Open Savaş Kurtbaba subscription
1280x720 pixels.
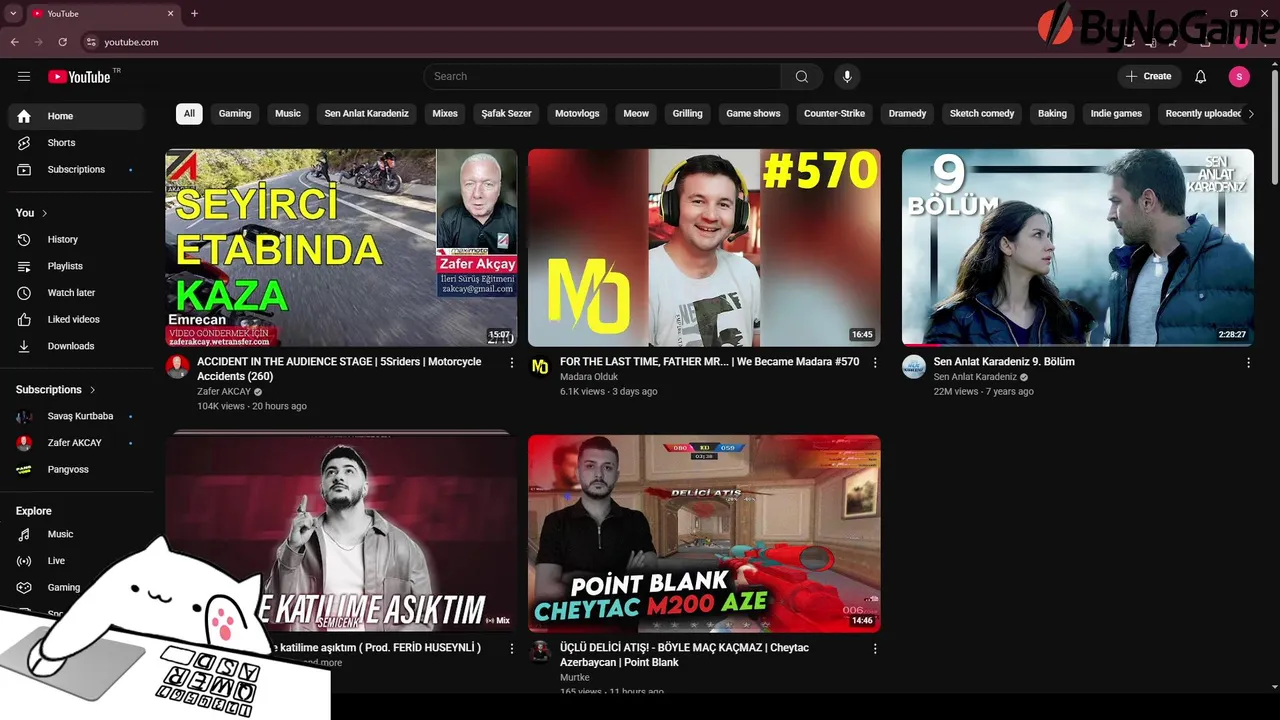pos(77,416)
